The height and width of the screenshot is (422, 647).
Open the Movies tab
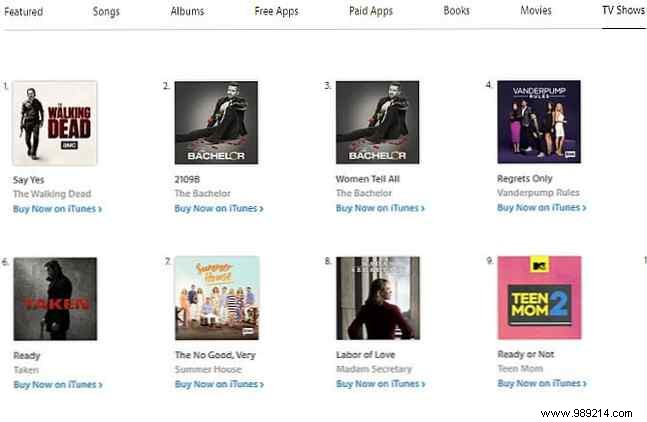(x=535, y=11)
